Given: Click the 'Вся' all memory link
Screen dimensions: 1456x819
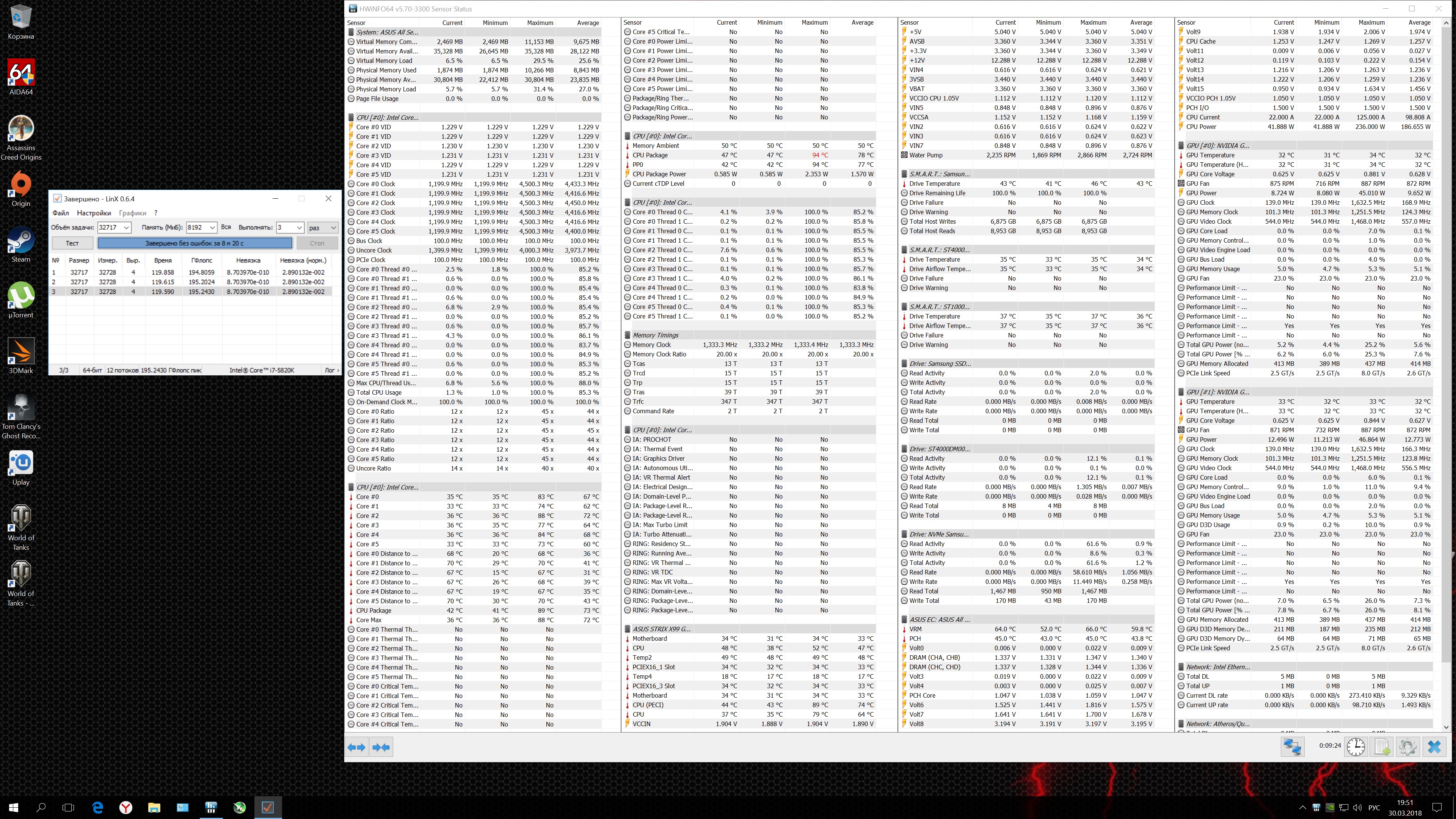Looking at the screenshot, I should click(226, 227).
